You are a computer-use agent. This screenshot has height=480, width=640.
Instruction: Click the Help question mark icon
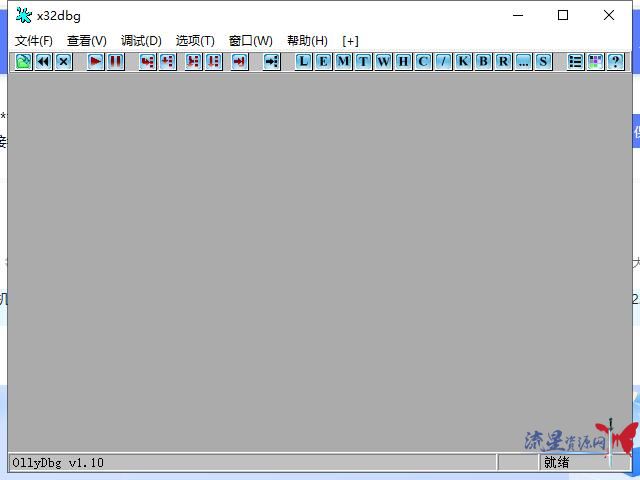tap(616, 62)
